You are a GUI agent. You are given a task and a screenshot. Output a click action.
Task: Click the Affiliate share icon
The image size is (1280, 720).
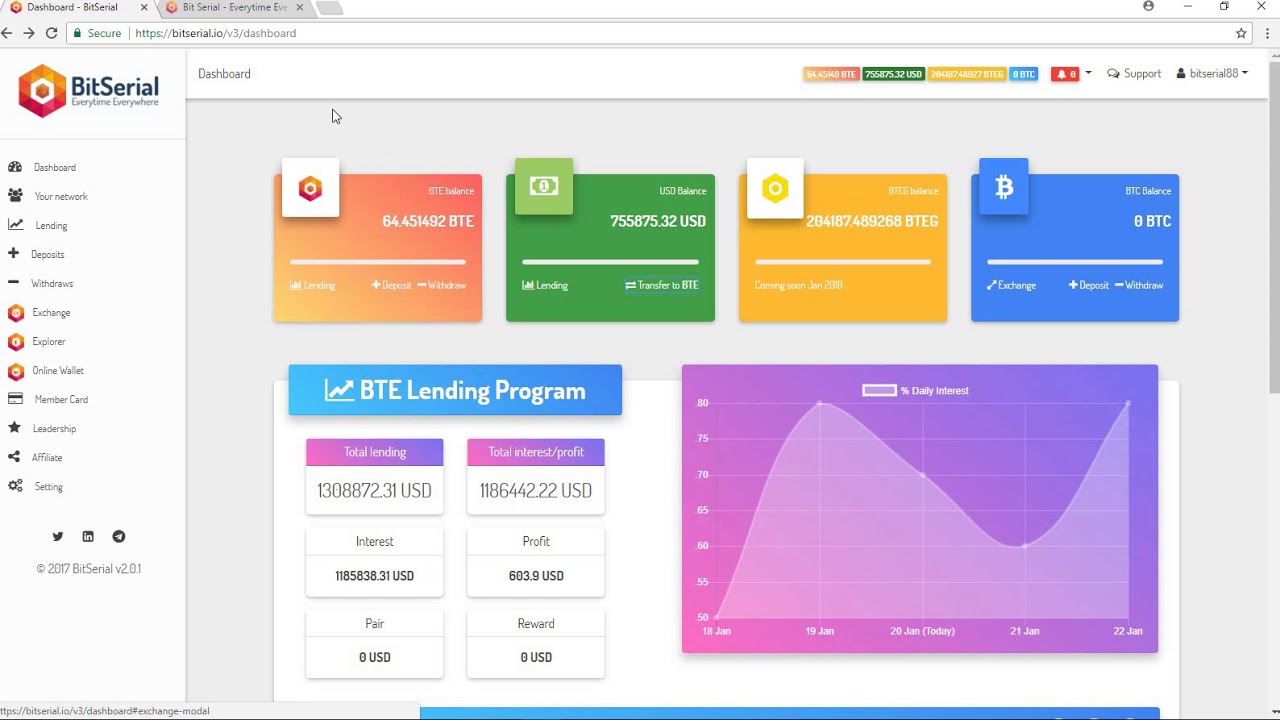pos(14,457)
